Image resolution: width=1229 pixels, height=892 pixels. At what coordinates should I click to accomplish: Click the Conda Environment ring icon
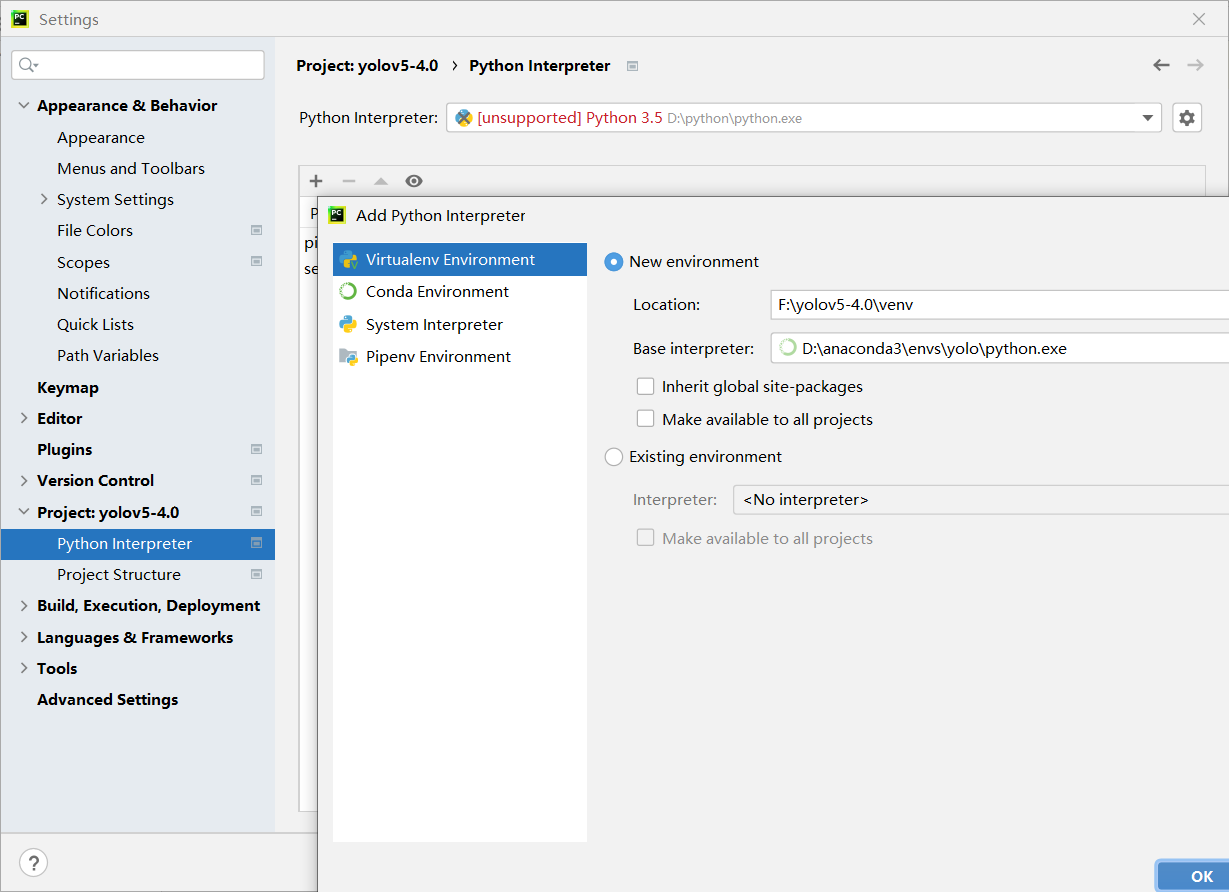click(x=348, y=292)
